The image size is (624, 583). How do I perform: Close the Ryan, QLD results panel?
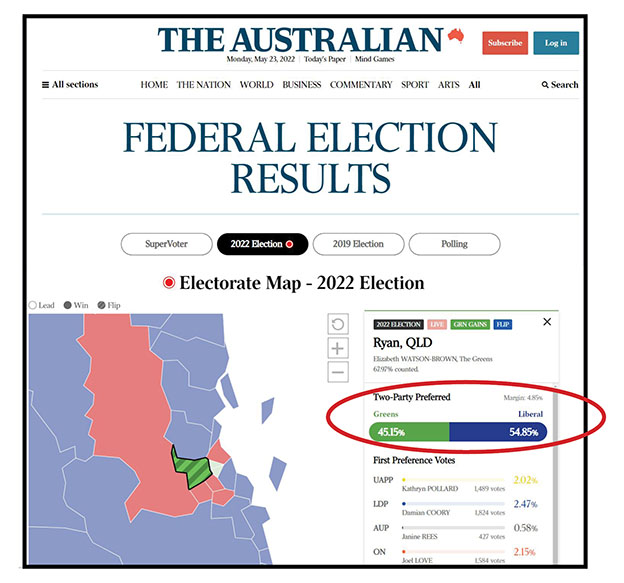pos(547,322)
